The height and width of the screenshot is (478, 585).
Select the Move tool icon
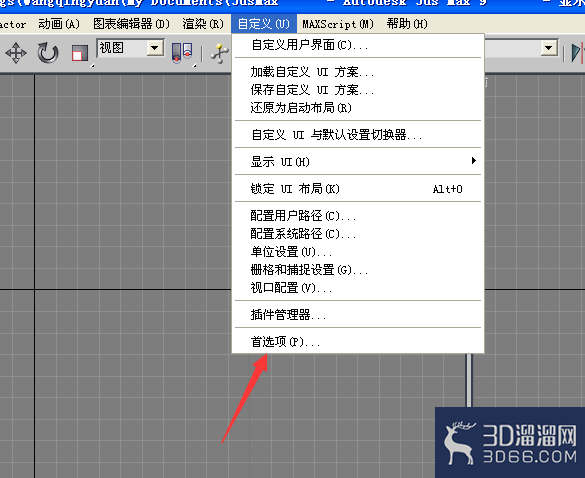tap(16, 53)
